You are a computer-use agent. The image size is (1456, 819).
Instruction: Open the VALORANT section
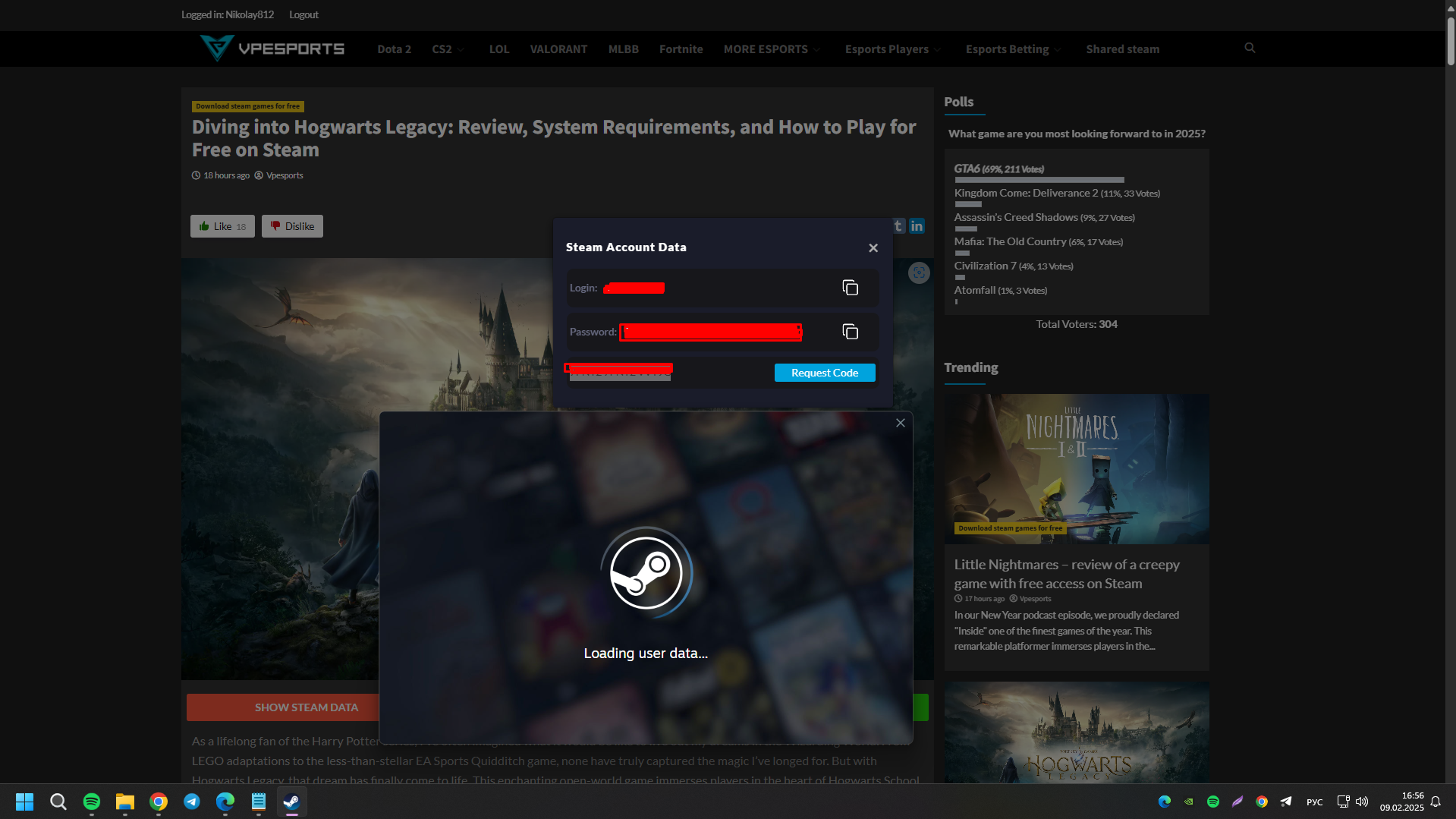coord(558,49)
